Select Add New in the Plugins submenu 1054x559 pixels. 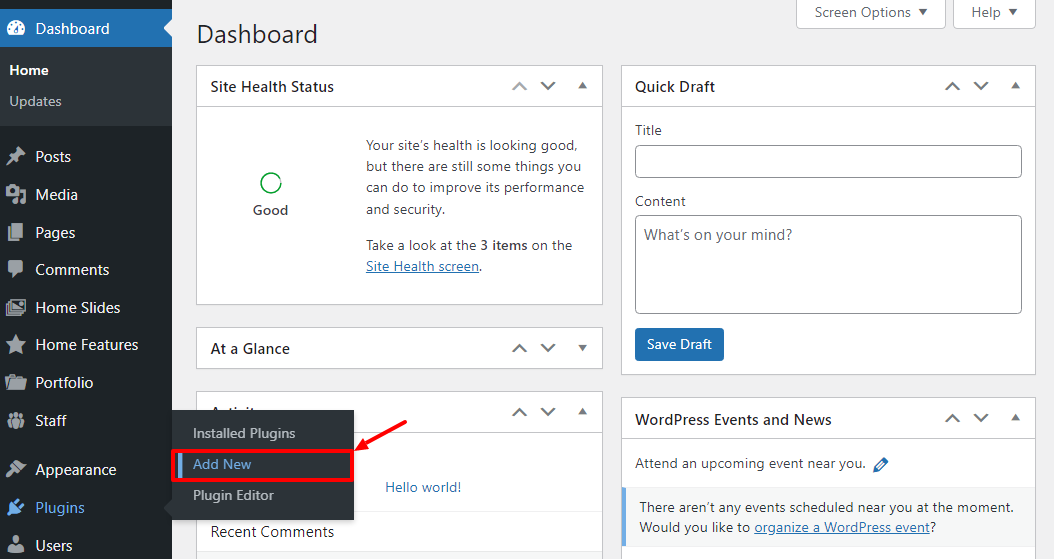[x=222, y=464]
